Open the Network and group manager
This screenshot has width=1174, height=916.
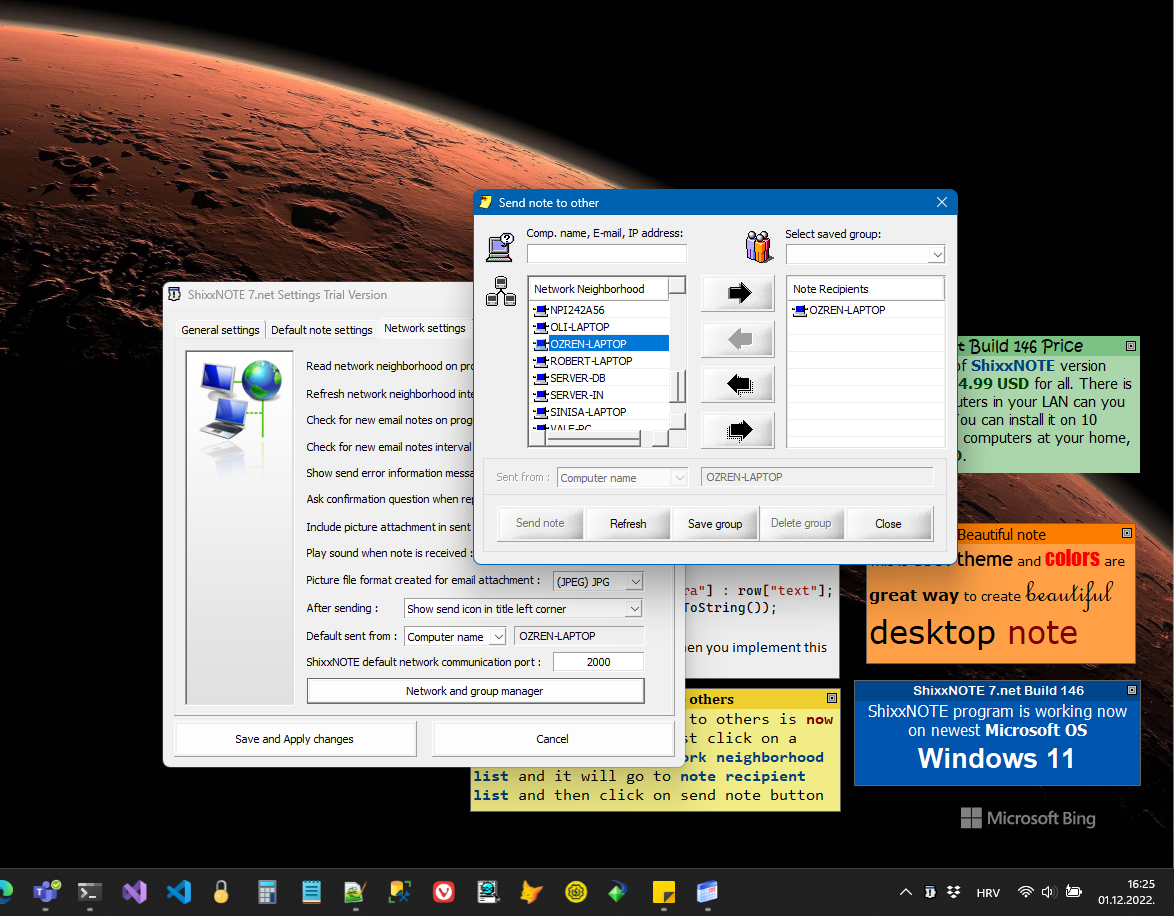475,690
